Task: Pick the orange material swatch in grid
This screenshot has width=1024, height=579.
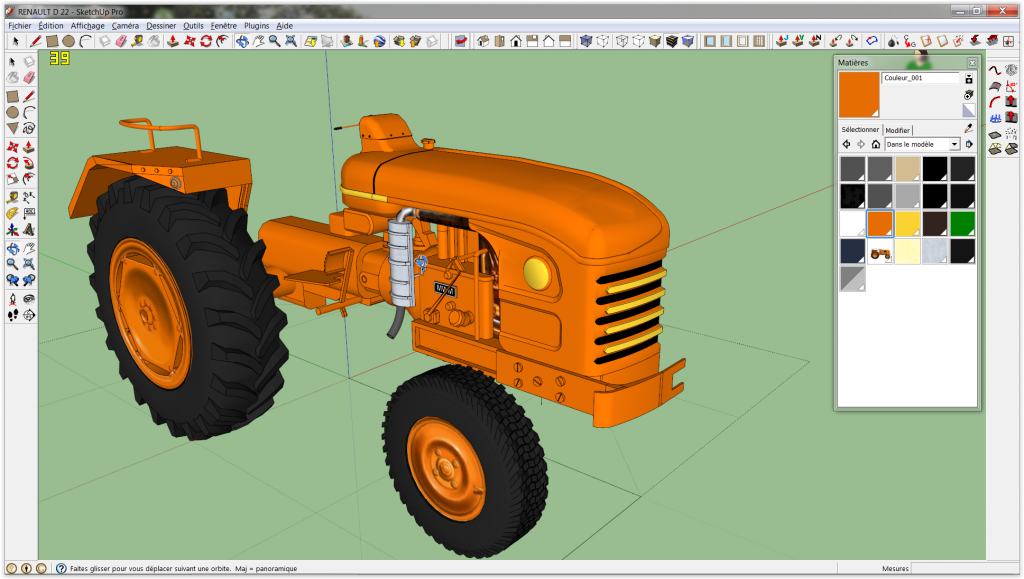Action: [880, 223]
